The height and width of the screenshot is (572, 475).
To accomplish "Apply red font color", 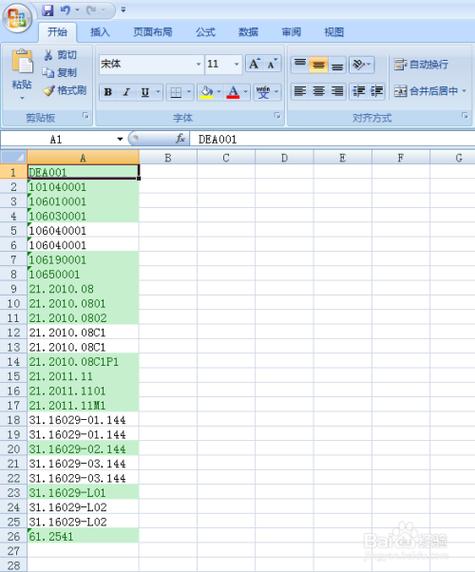I will coord(233,92).
